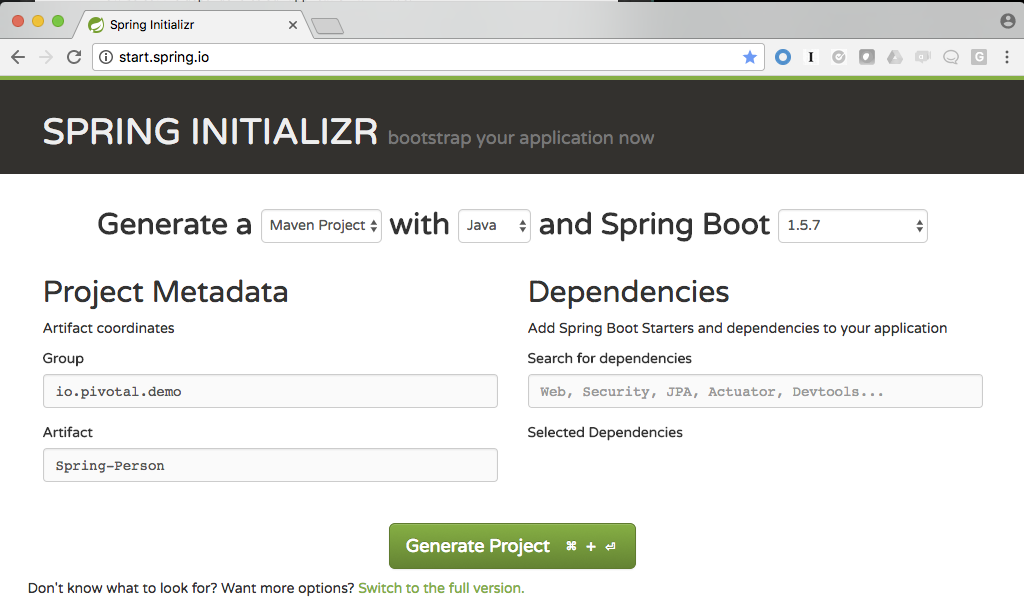Open the Google Drive extension icon
The image size is (1024, 610).
895,57
